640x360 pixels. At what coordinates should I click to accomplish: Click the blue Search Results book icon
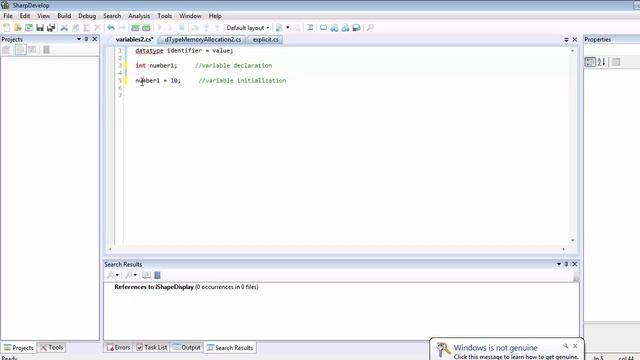pyautogui.click(x=157, y=275)
